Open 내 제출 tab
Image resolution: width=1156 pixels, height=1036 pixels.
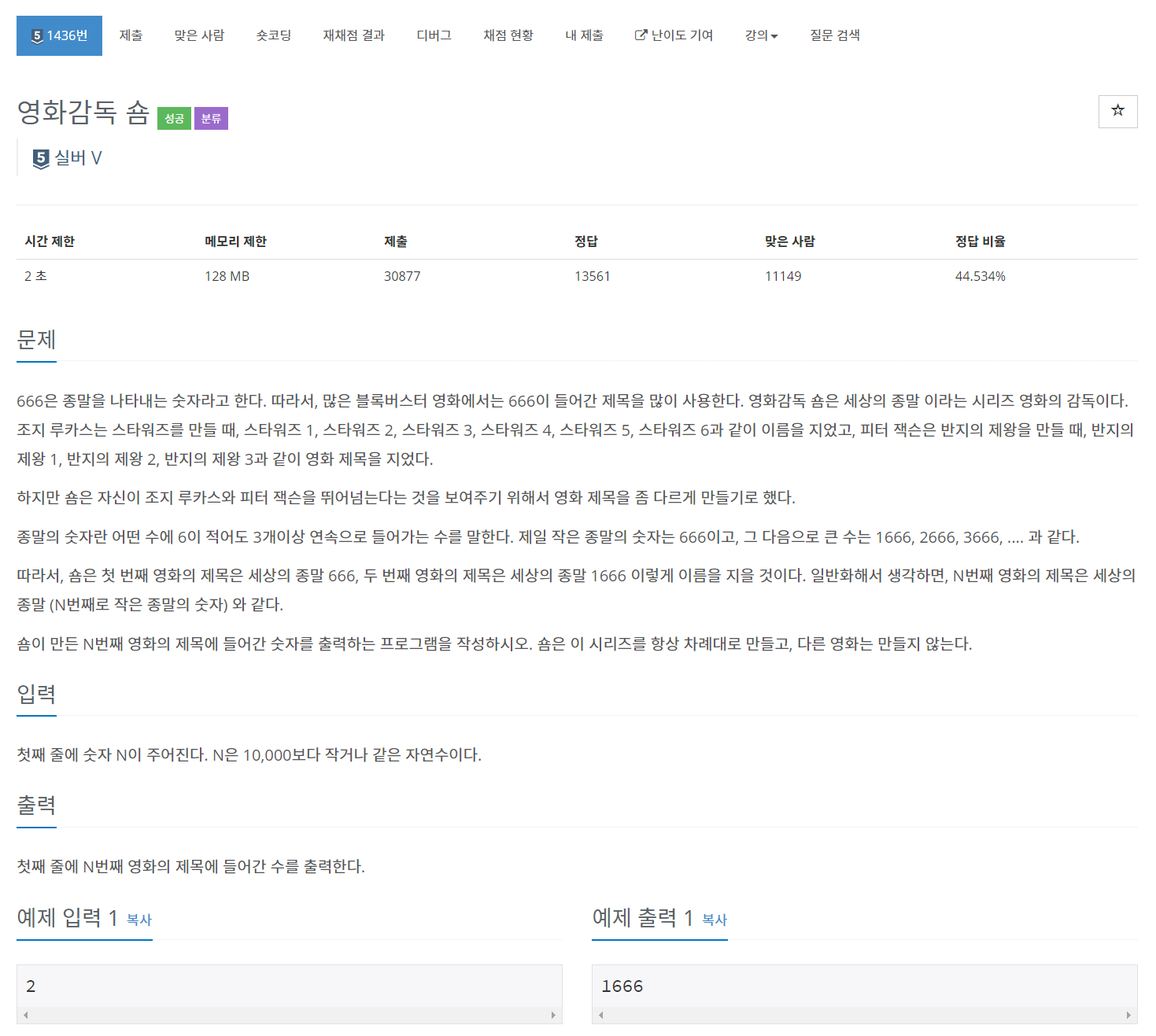(x=584, y=35)
